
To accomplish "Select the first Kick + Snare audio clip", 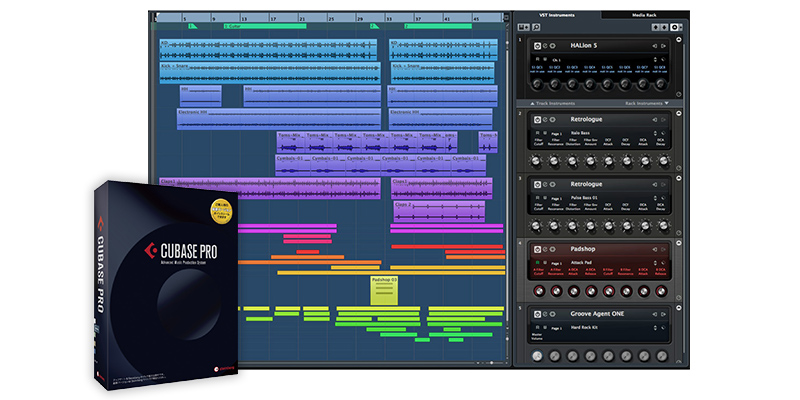I will click(270, 73).
